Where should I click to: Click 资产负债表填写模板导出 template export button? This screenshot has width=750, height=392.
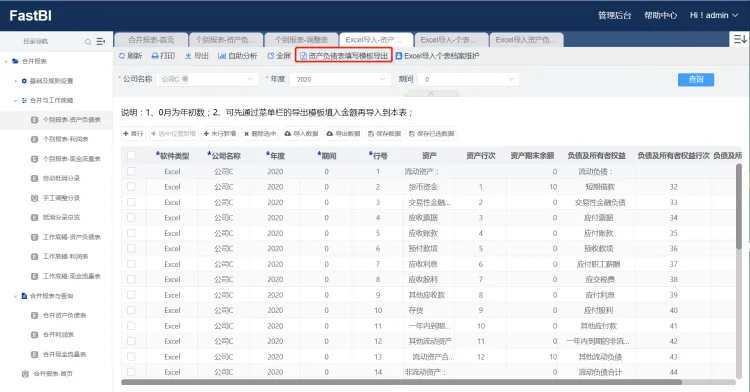344,56
